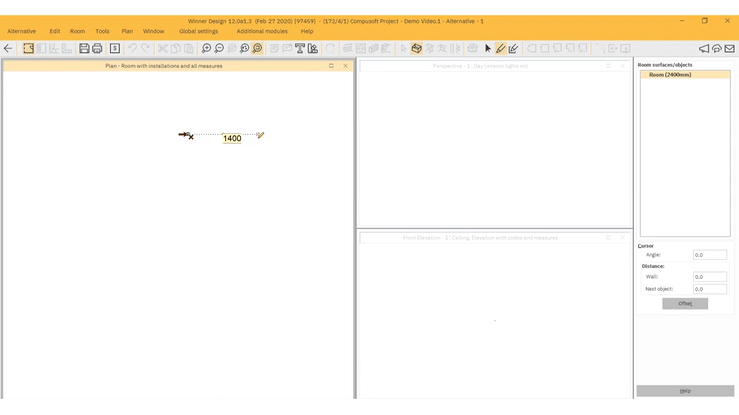Click the Angle input field
This screenshot has width=739, height=415.
[710, 255]
